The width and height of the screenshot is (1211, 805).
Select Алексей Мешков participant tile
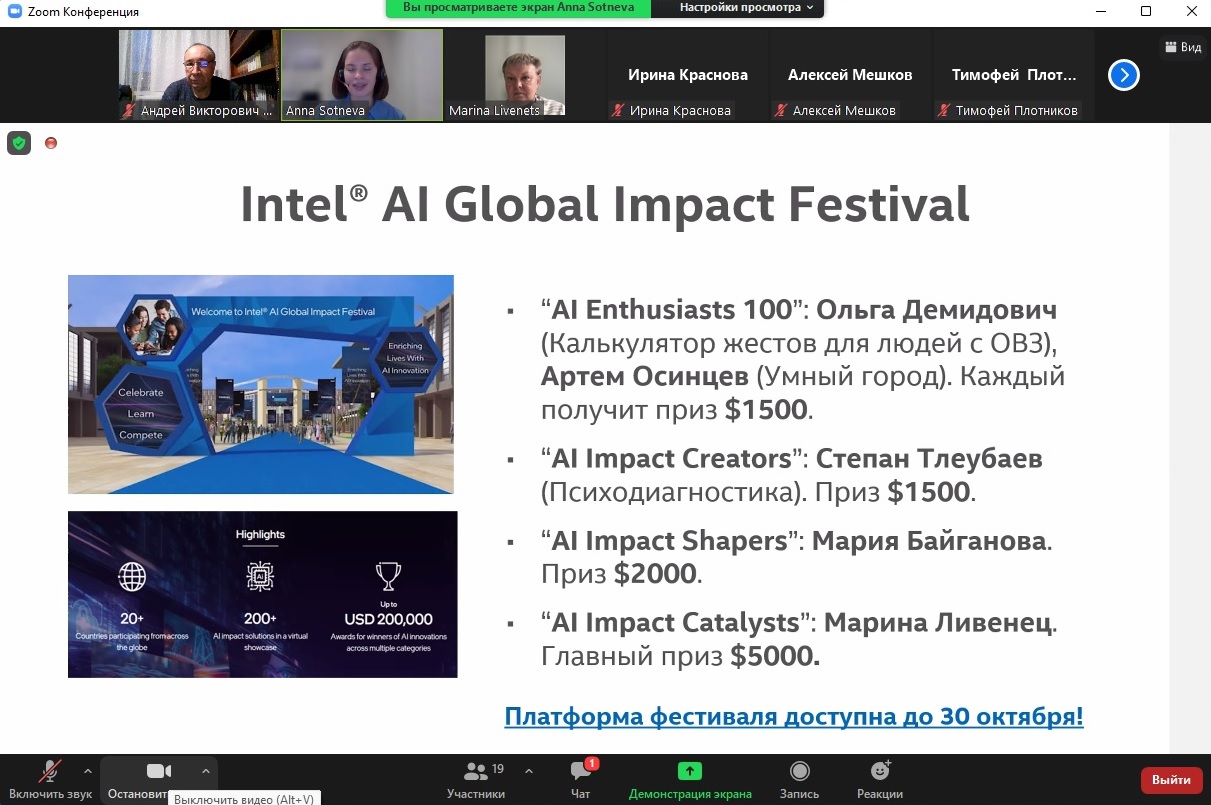click(850, 75)
